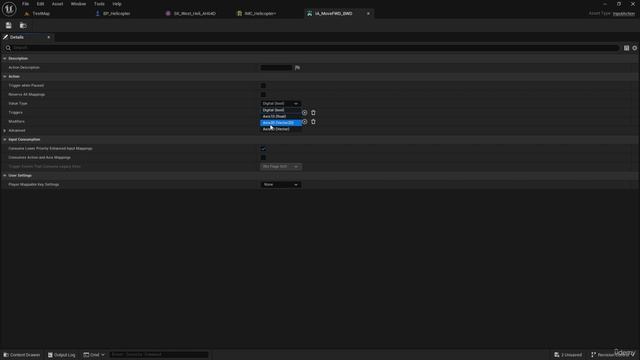Click the Asset Type InputAction link

(624, 13)
